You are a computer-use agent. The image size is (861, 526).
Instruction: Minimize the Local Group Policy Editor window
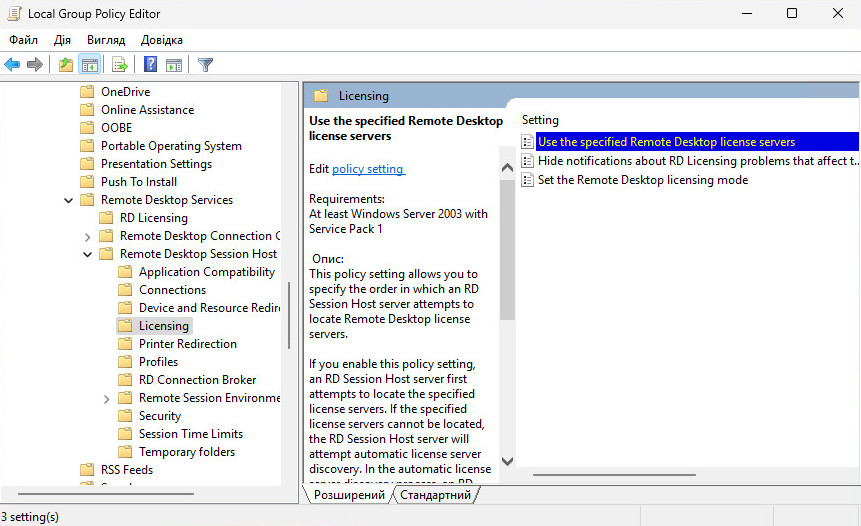coord(747,13)
